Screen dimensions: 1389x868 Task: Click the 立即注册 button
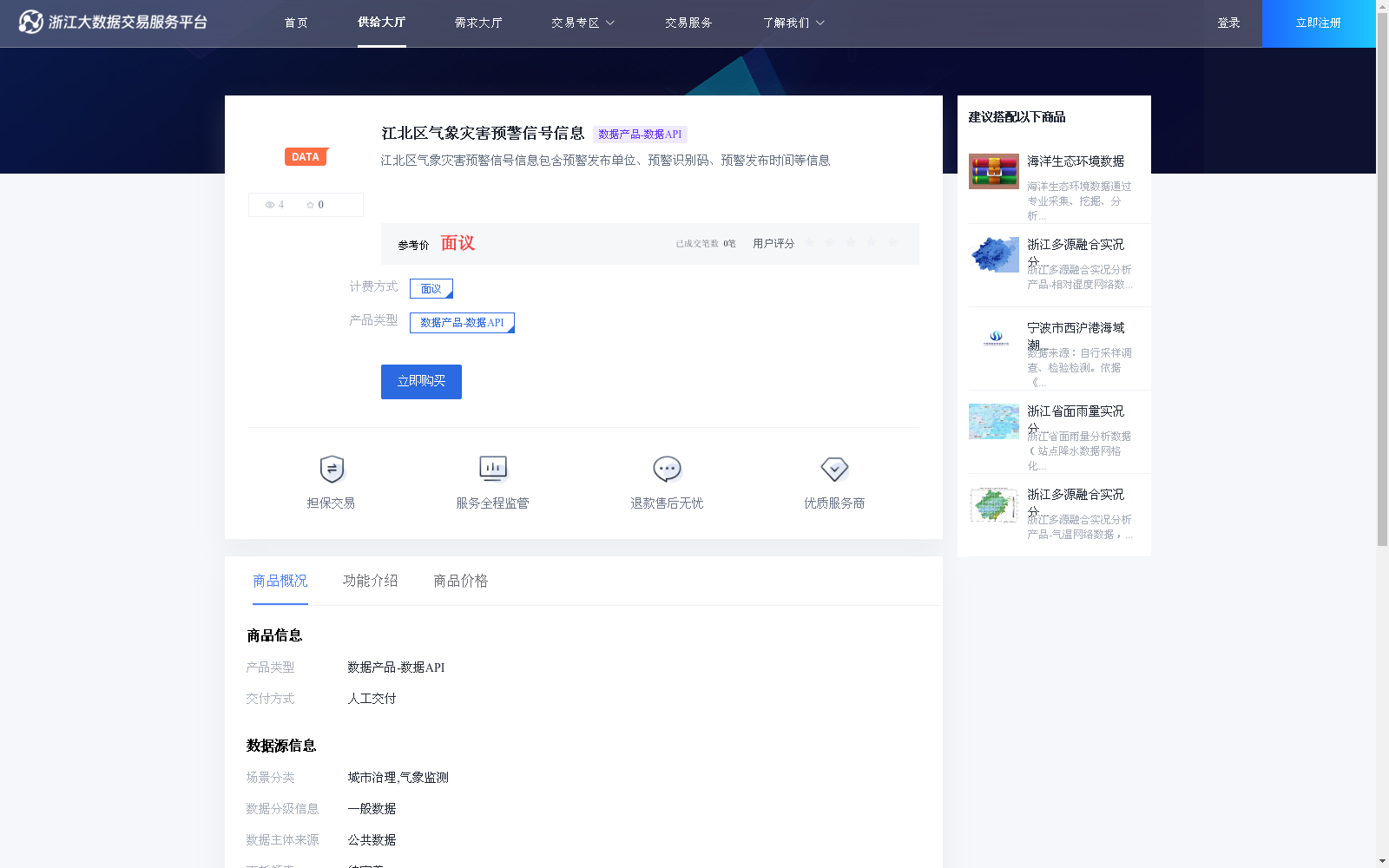point(1319,23)
